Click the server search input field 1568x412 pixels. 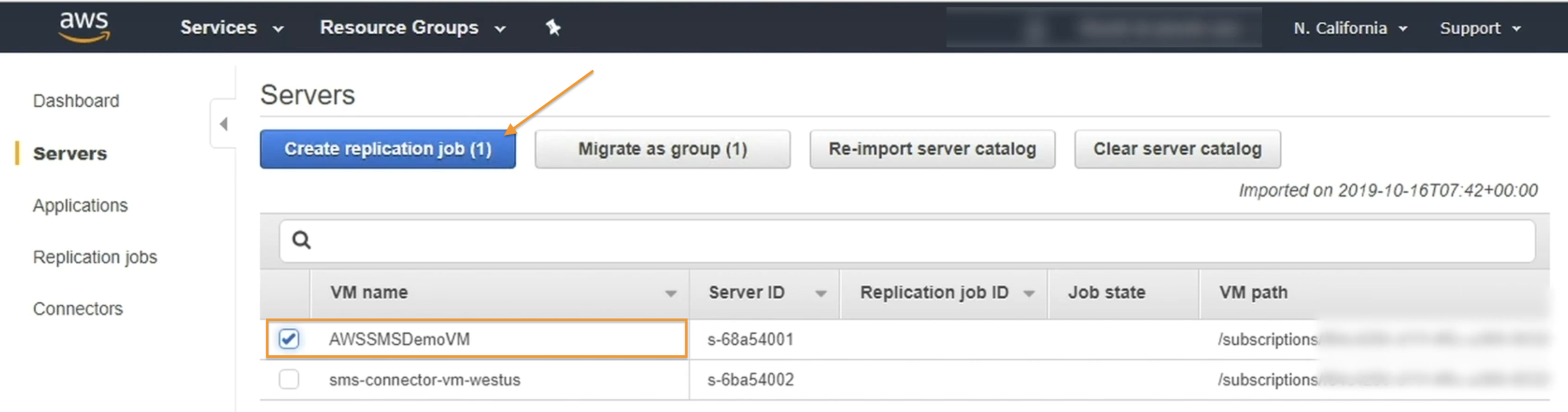tap(907, 240)
